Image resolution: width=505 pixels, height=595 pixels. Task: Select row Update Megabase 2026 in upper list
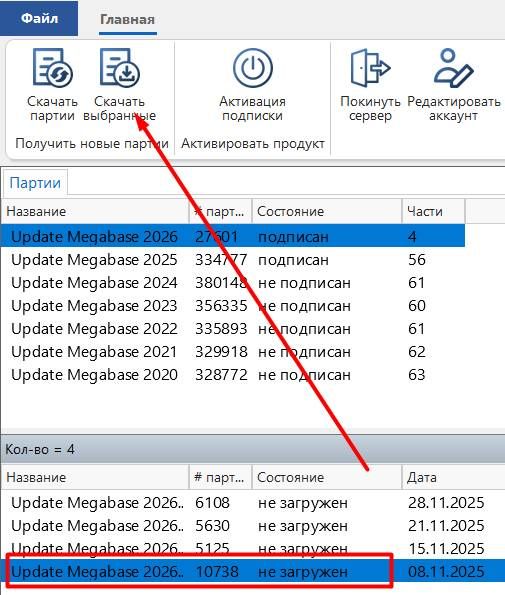tap(233, 236)
